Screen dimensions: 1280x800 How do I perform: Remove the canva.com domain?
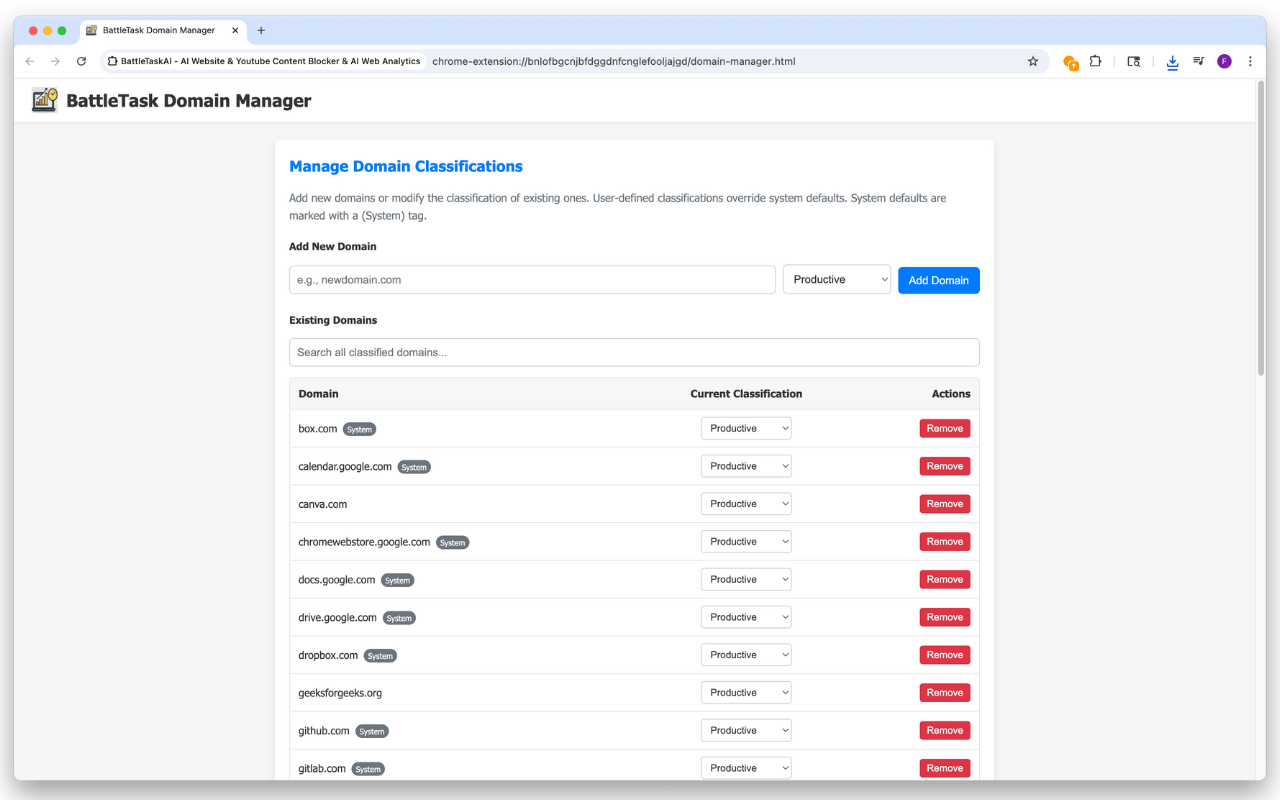click(945, 504)
